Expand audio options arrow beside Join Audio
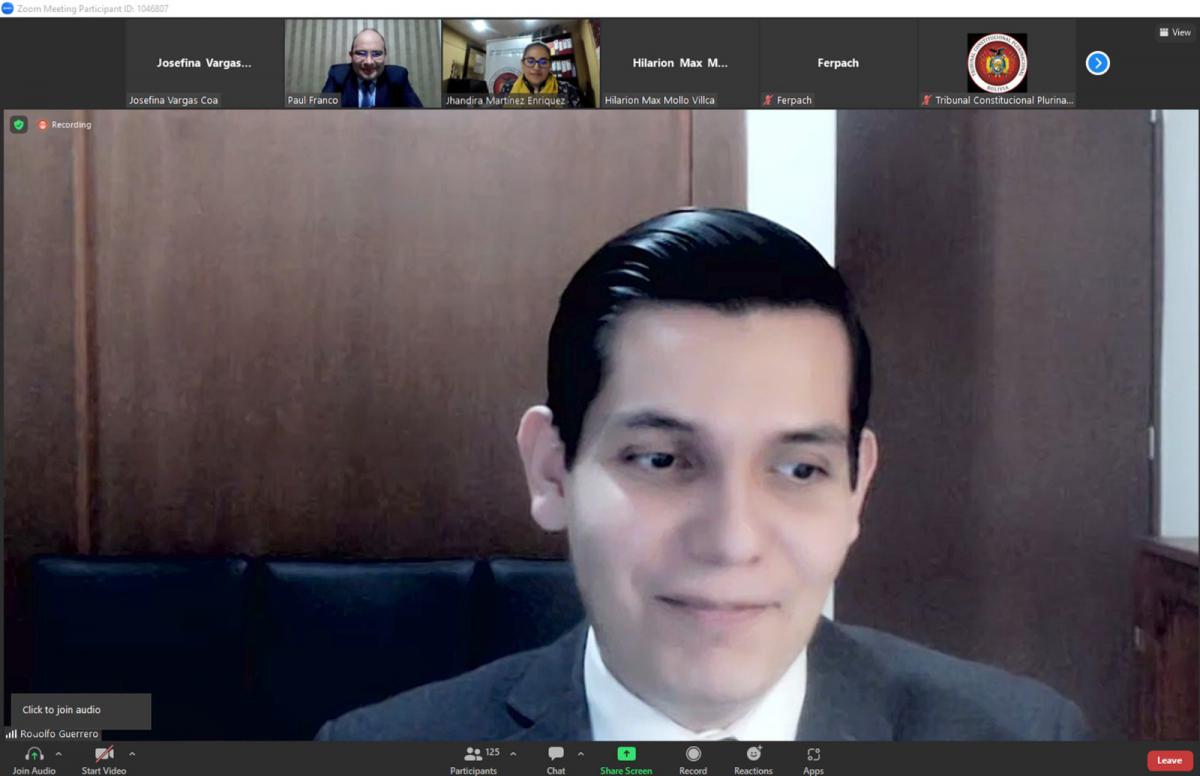The image size is (1200, 776). coord(58,754)
